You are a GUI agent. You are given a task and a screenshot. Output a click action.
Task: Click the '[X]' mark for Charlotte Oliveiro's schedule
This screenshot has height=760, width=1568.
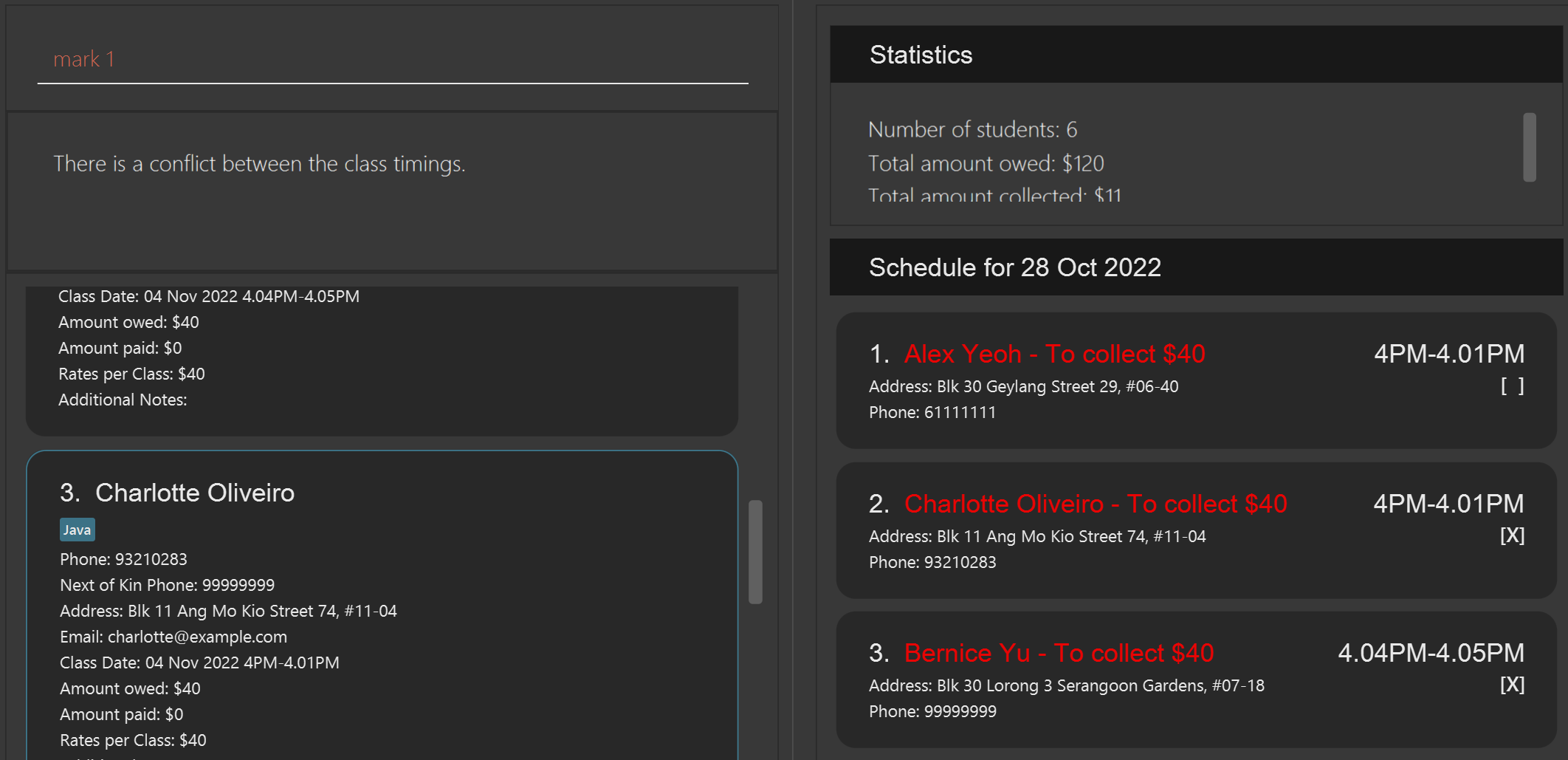pos(1512,535)
